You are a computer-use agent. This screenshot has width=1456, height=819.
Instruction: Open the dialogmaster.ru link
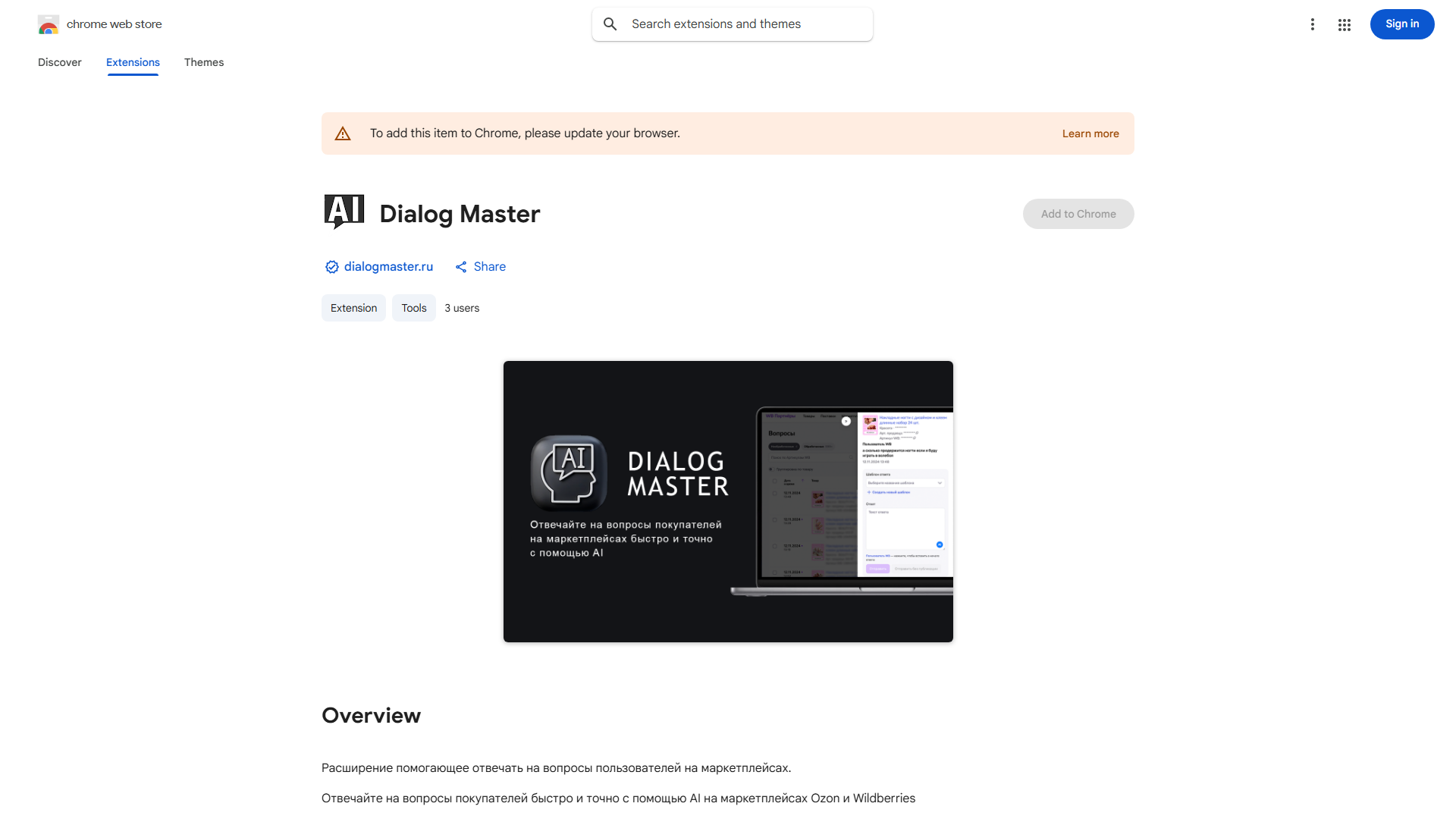tap(388, 267)
